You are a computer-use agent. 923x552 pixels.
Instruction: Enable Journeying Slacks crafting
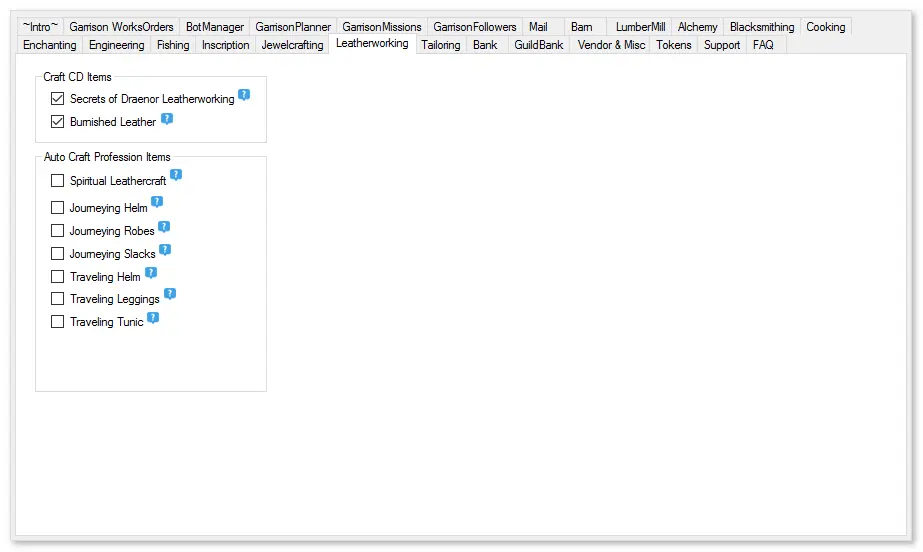click(x=57, y=253)
